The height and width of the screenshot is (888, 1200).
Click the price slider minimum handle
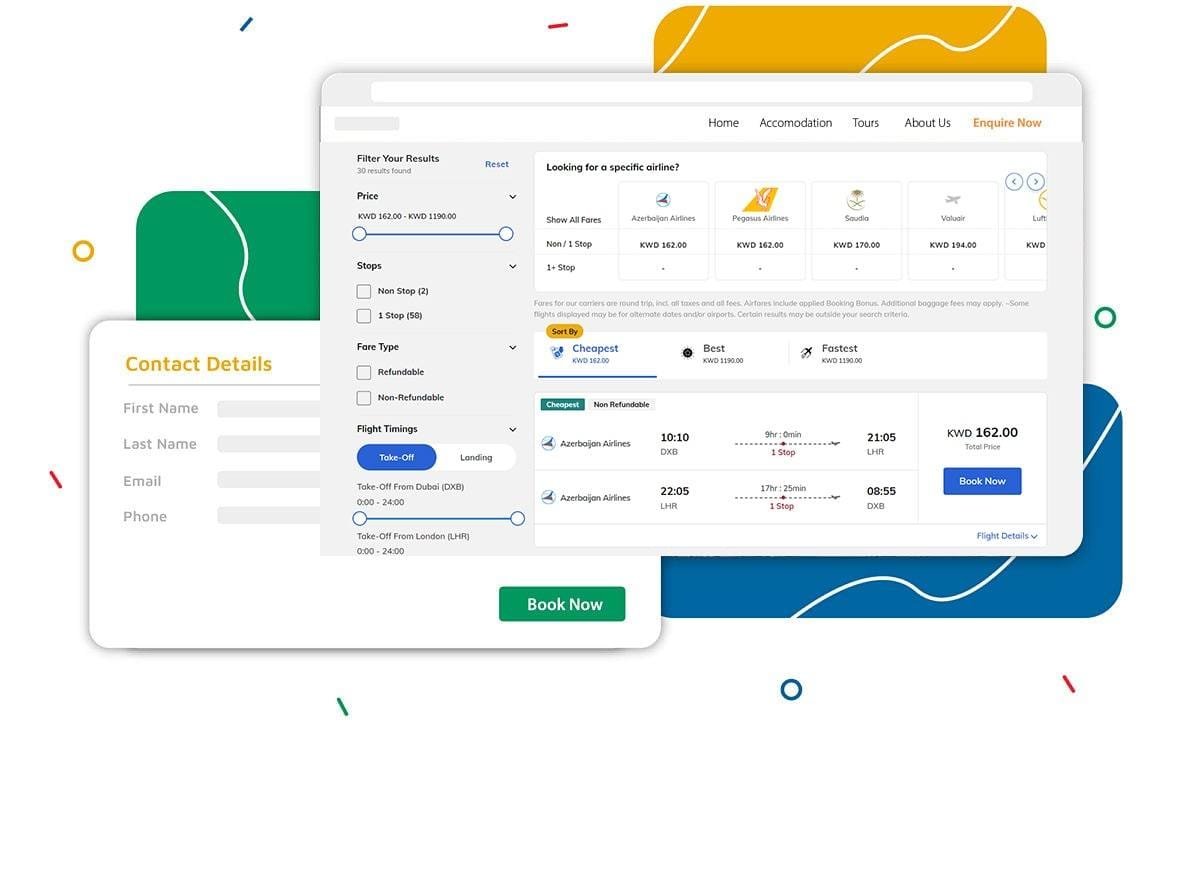[359, 234]
